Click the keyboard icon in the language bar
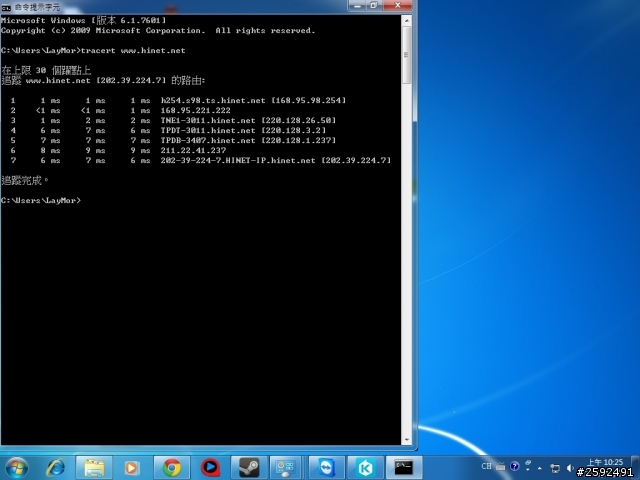640x480 pixels. [501, 466]
